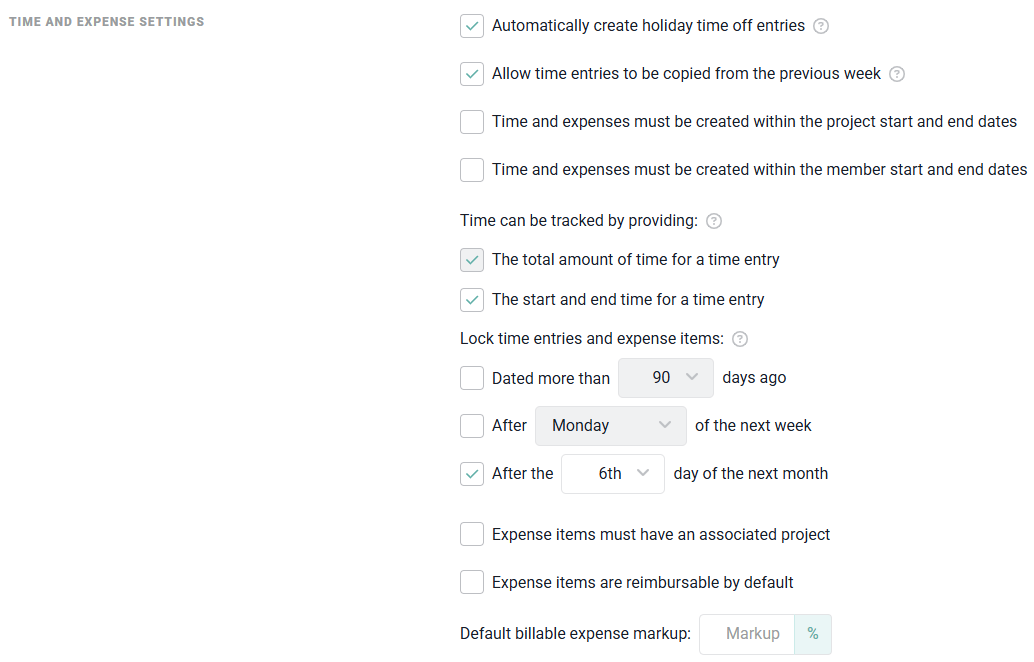Show help for 'Time can be tracked by providing'
This screenshot has height=662, width=1034.
click(x=714, y=221)
